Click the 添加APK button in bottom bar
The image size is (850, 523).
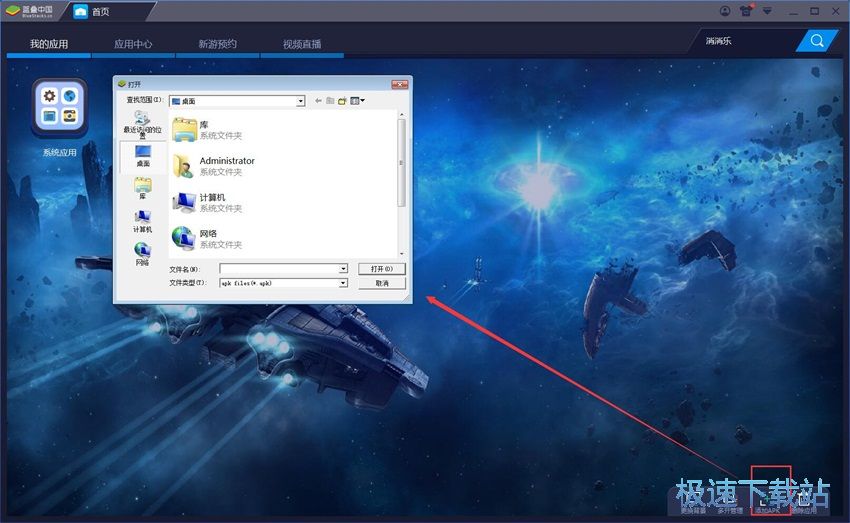click(x=767, y=505)
